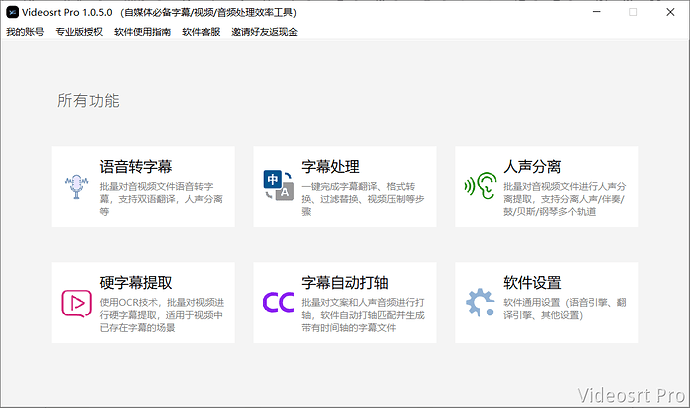
Task: Close the Videosrt Pro window
Action: point(670,12)
